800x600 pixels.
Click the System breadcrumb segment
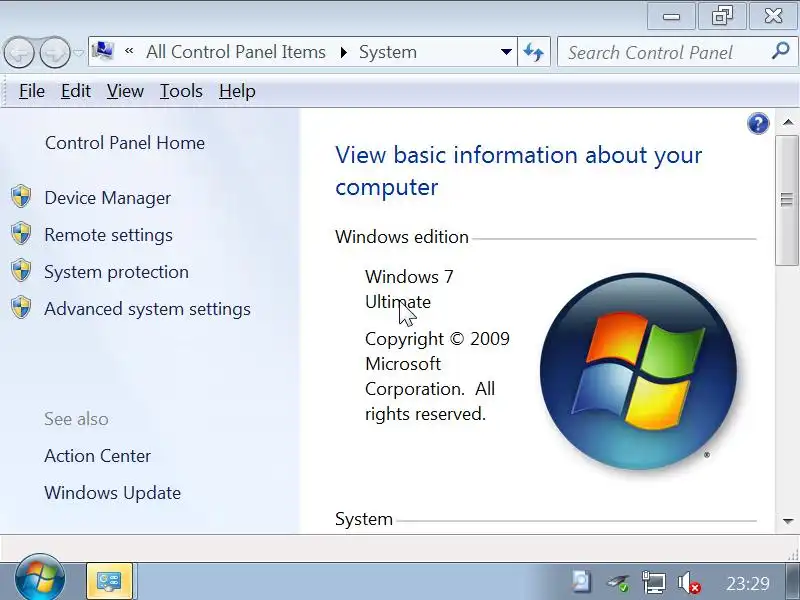pos(388,52)
